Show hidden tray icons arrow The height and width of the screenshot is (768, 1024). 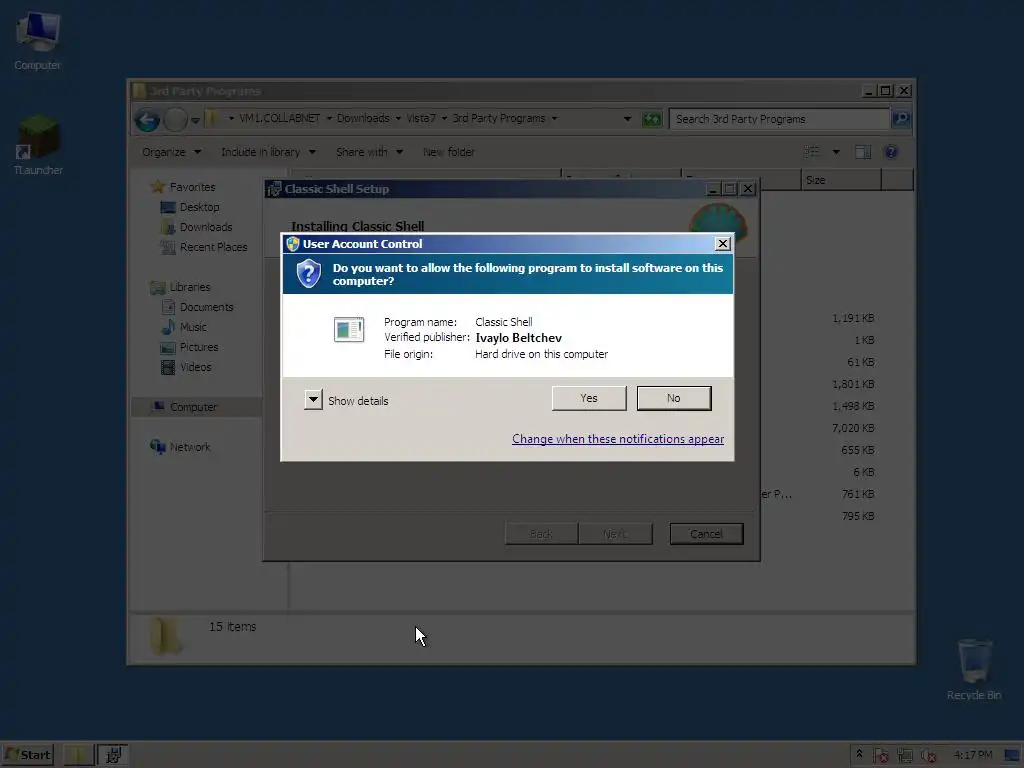[859, 754]
